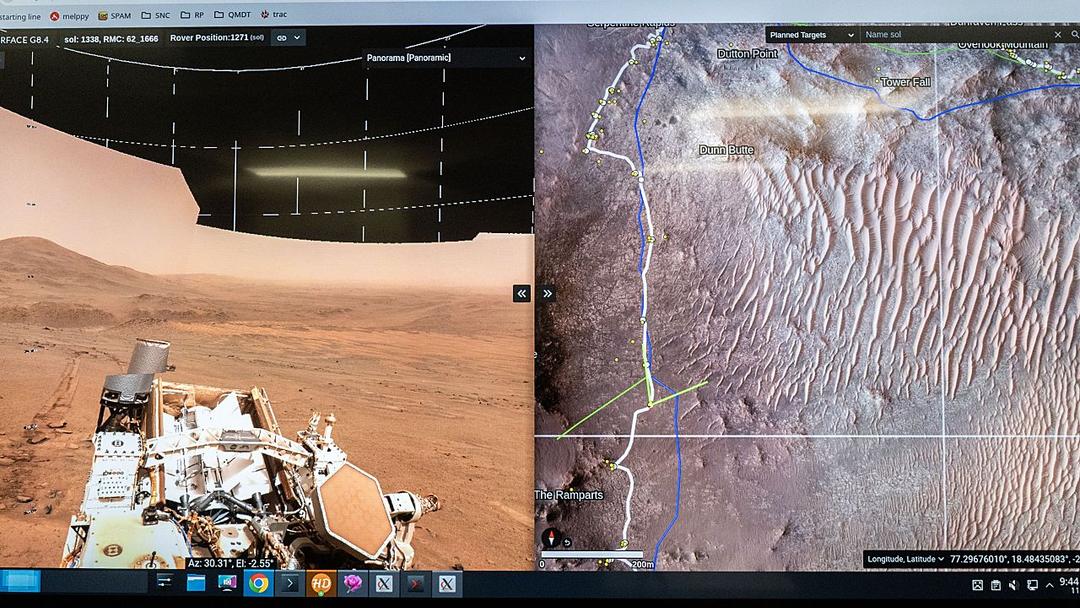Show hidden tray icons with up arrow
This screenshot has width=1080, height=608.
pos(1049,585)
